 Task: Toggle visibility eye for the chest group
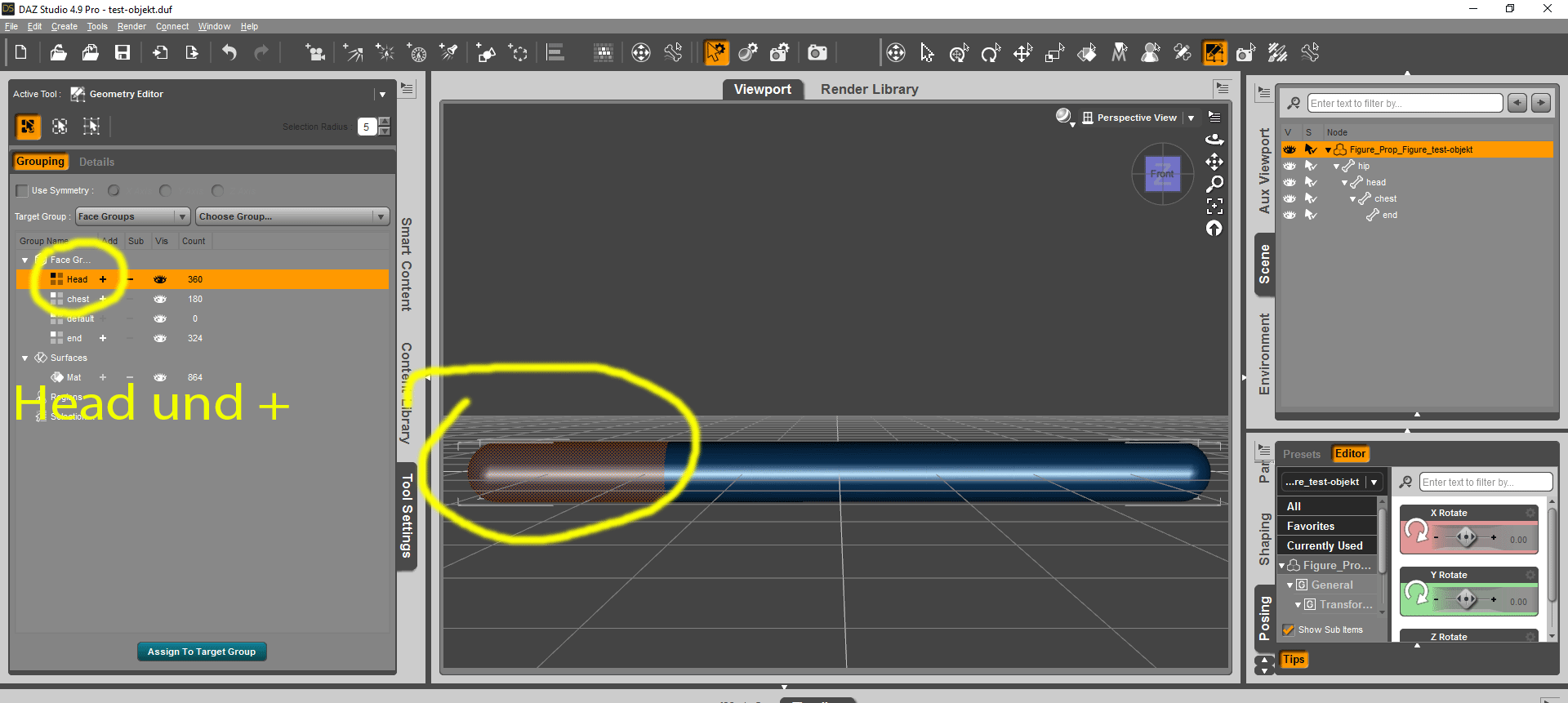[x=160, y=299]
